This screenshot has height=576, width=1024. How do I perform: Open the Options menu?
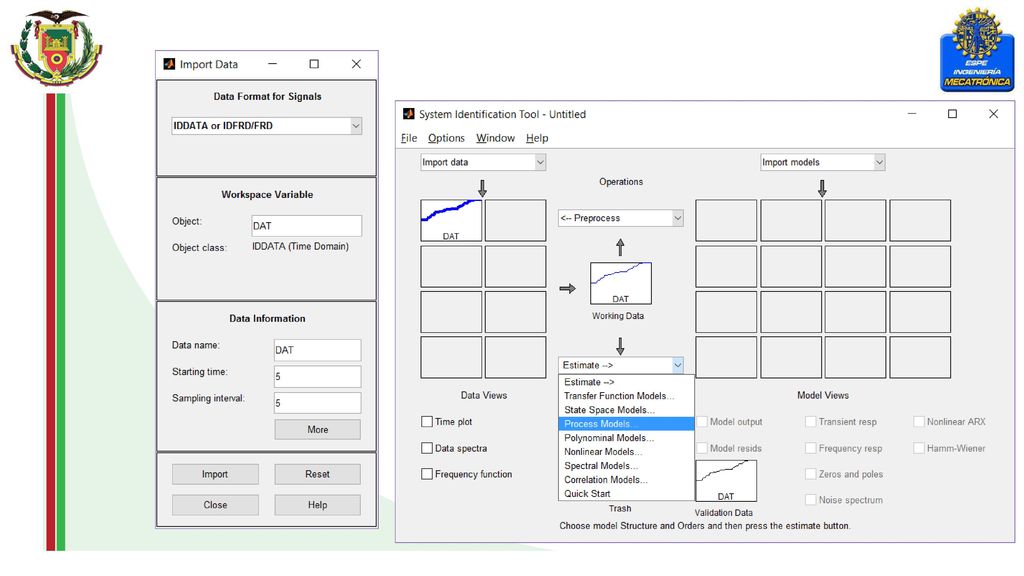pyautogui.click(x=446, y=138)
